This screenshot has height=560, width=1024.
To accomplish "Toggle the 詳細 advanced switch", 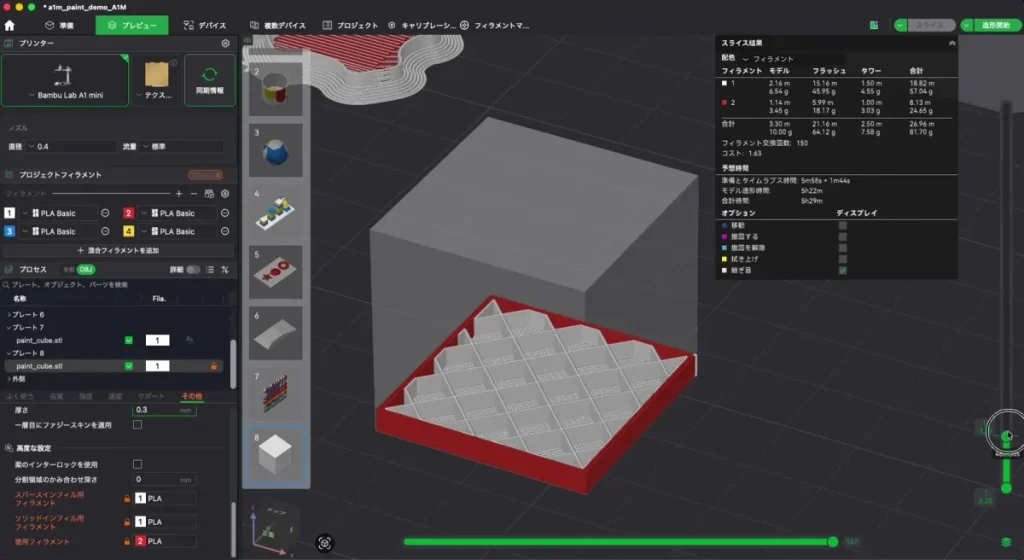I will [x=193, y=270].
